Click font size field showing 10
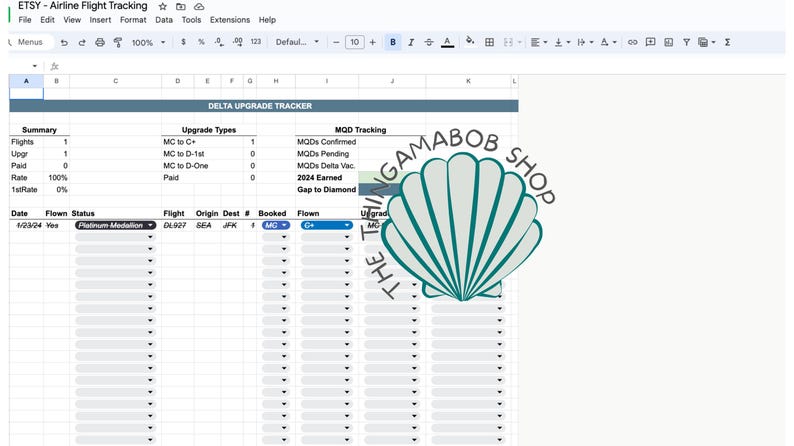This screenshot has width=794, height=446. coord(354,42)
